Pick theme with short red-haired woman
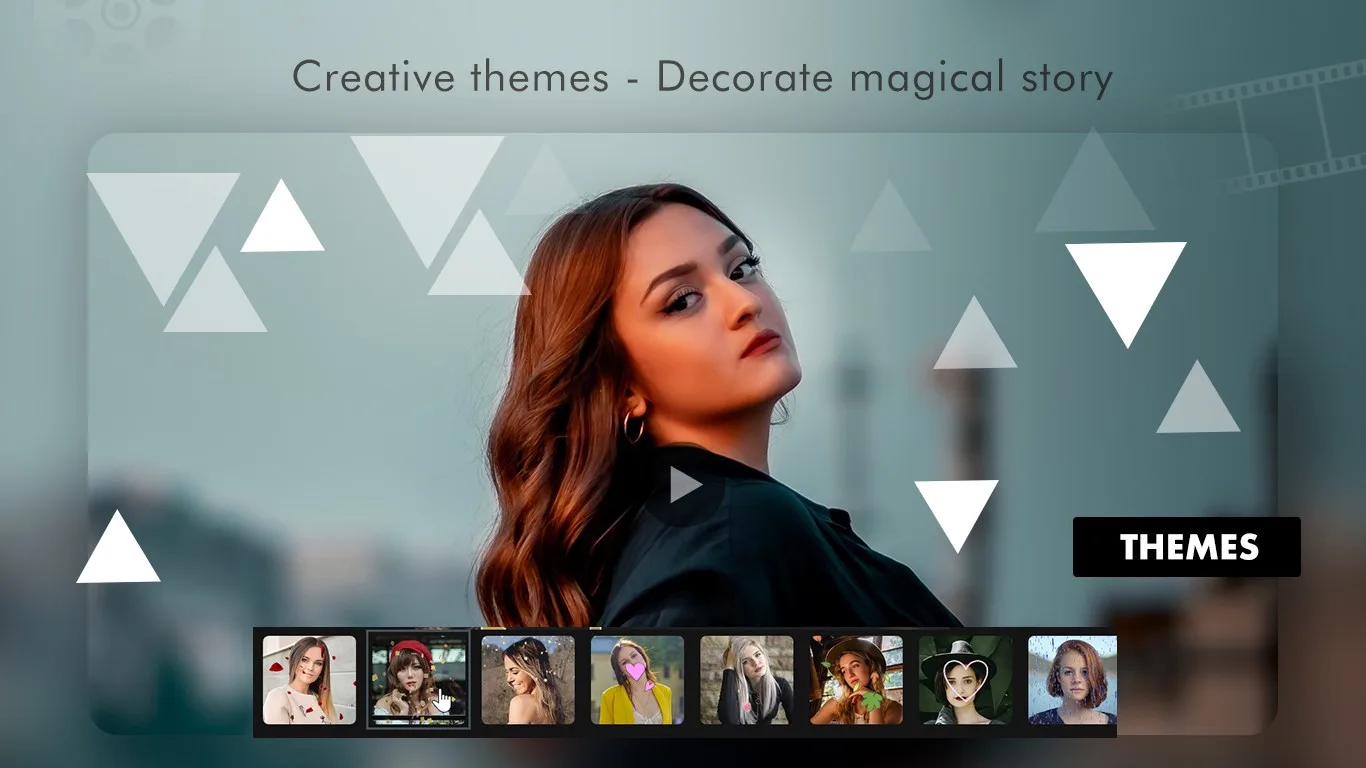 tap(1072, 680)
